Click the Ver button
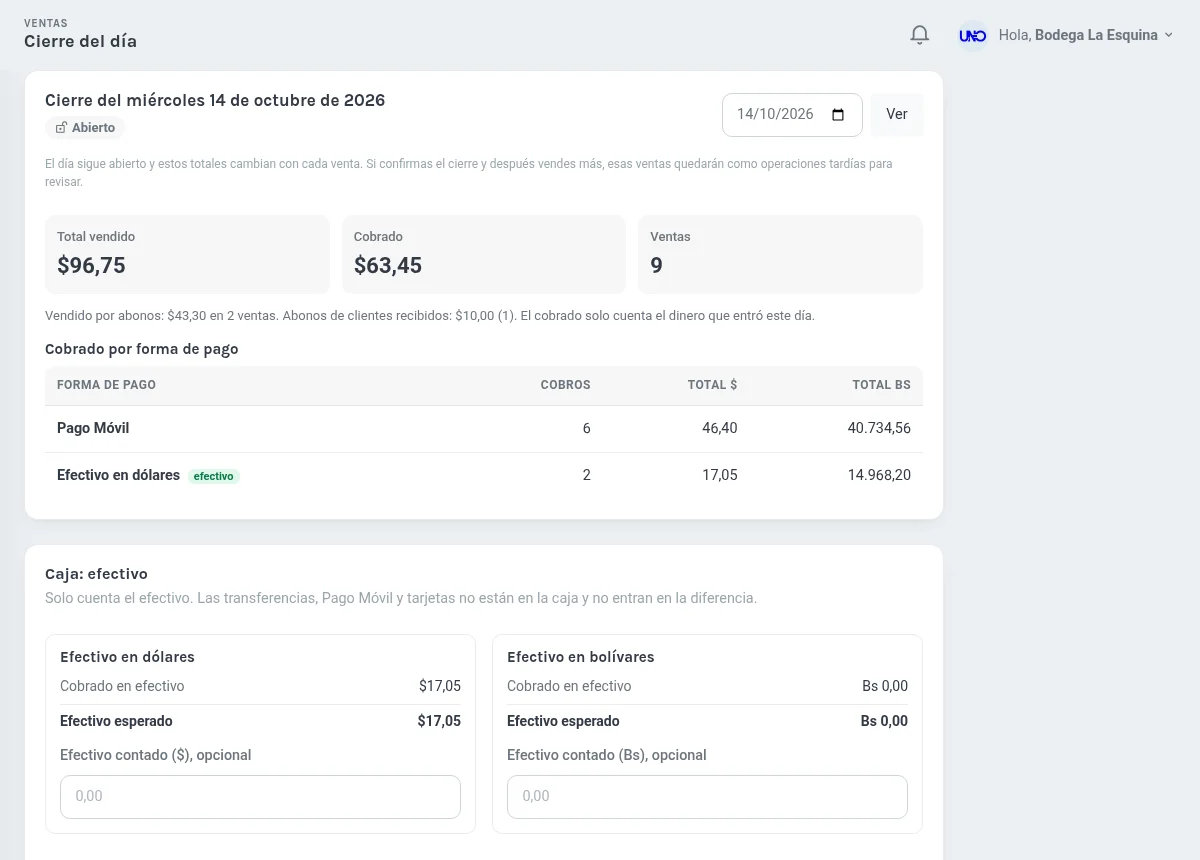Viewport: 1200px width, 860px height. (897, 114)
